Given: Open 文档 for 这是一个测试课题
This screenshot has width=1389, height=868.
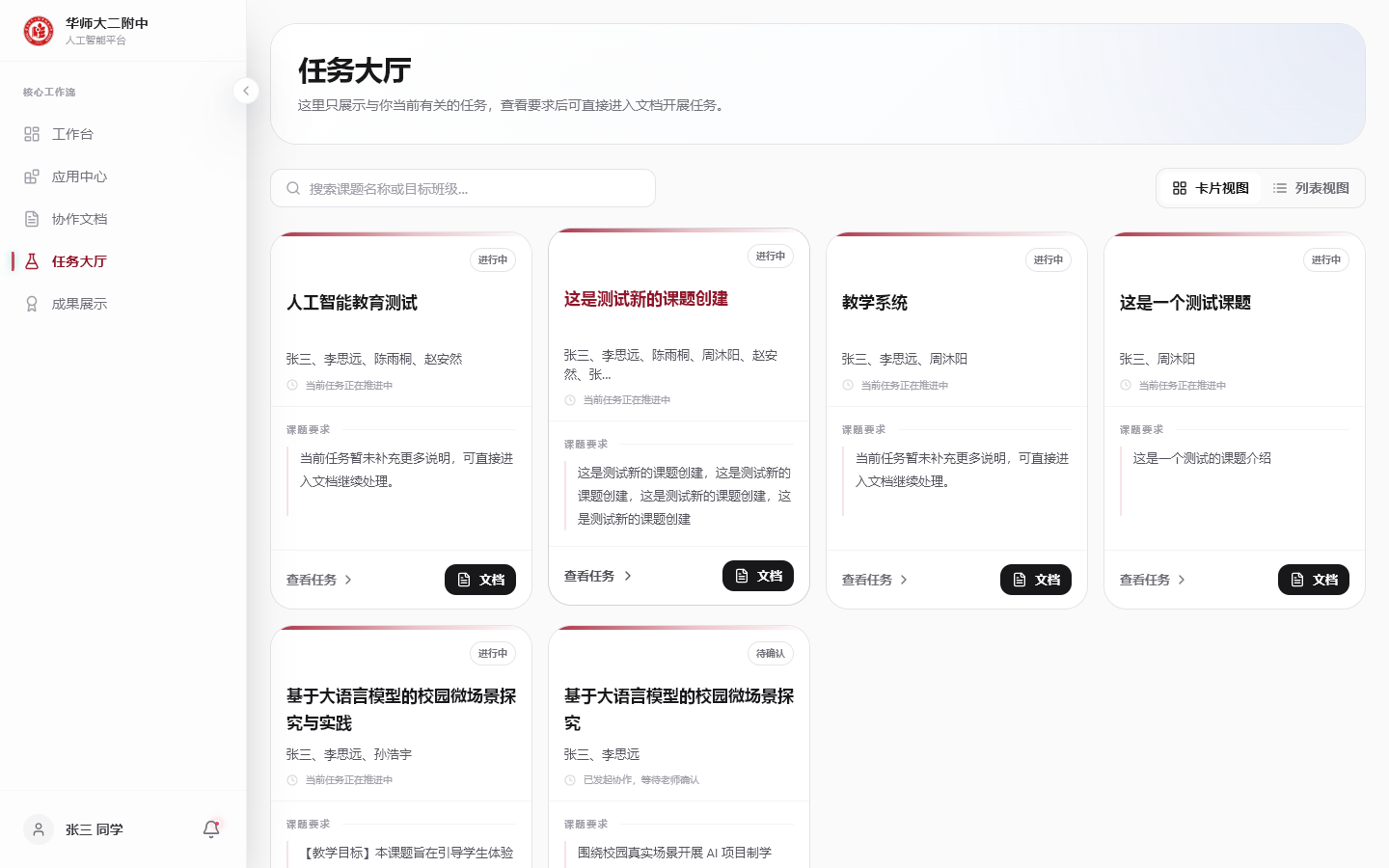Looking at the screenshot, I should pos(1314,580).
